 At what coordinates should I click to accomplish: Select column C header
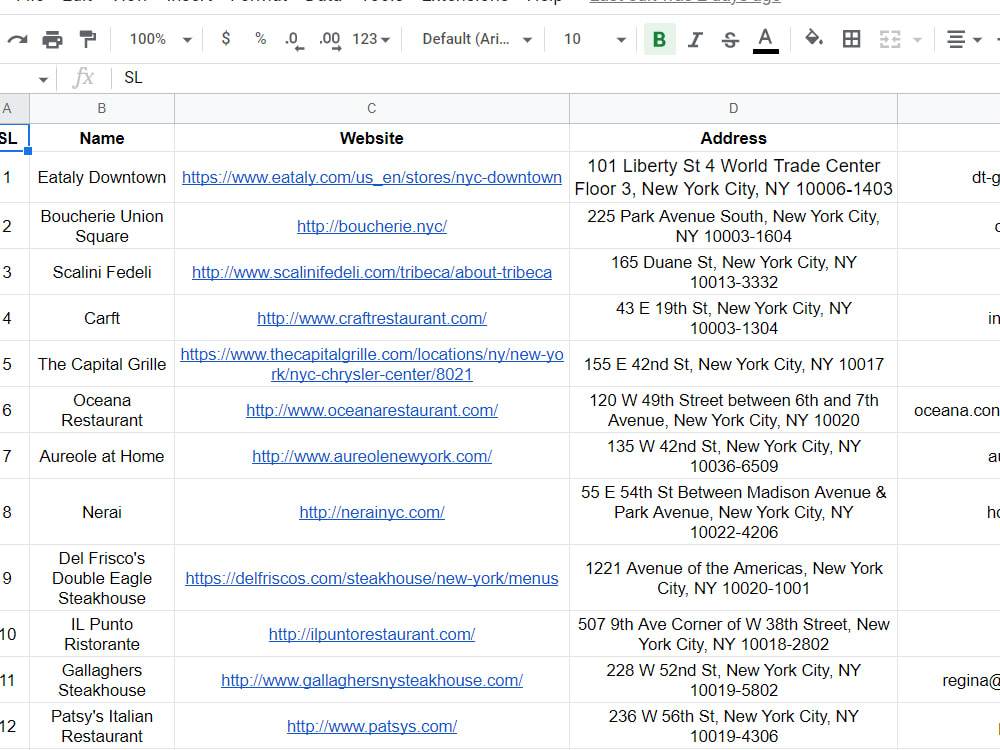click(x=372, y=108)
